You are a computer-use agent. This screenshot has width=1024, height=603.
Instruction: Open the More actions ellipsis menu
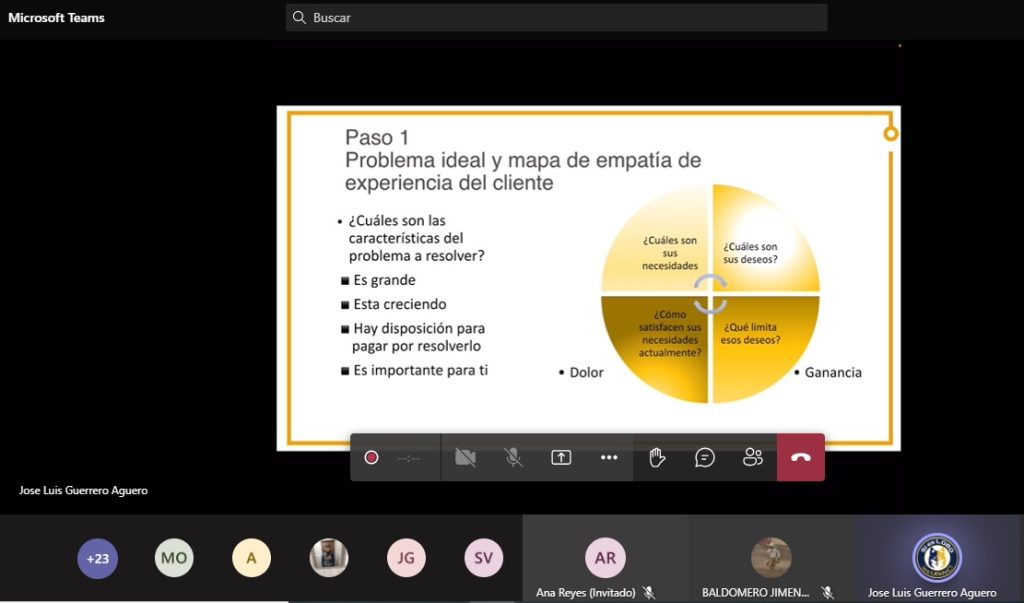(609, 457)
